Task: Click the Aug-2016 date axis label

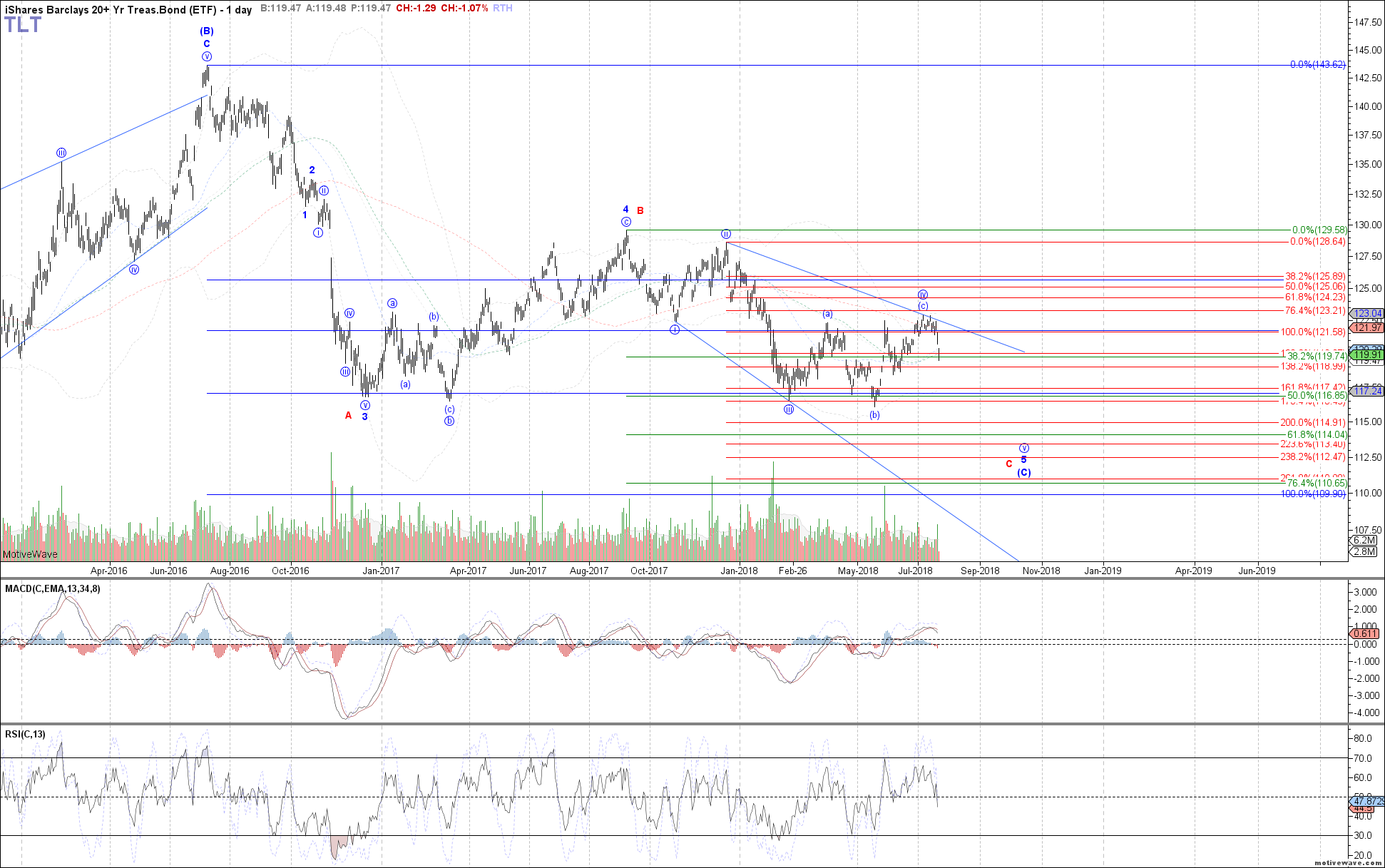Action: click(230, 571)
